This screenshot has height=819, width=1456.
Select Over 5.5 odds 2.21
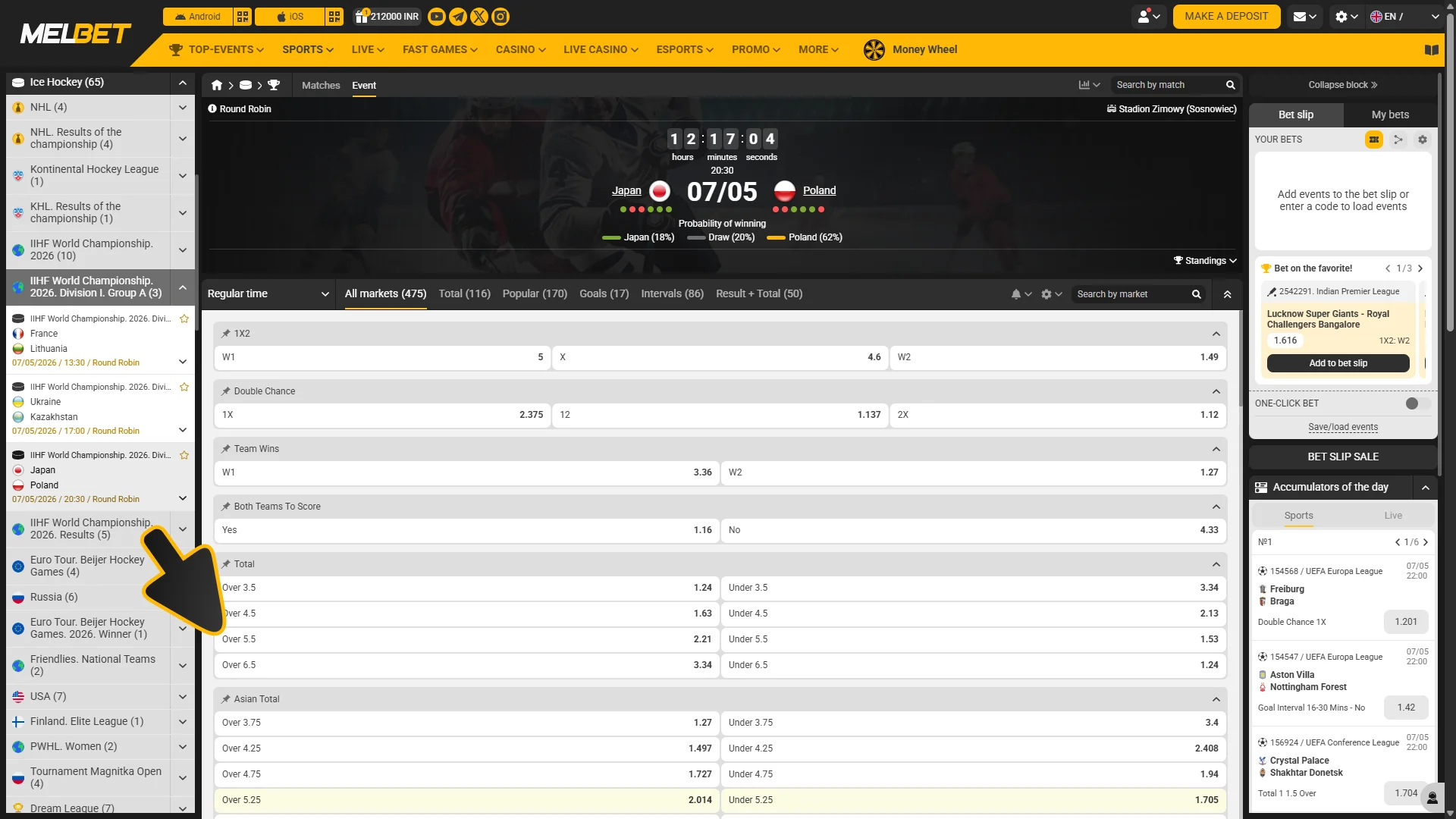tap(466, 639)
